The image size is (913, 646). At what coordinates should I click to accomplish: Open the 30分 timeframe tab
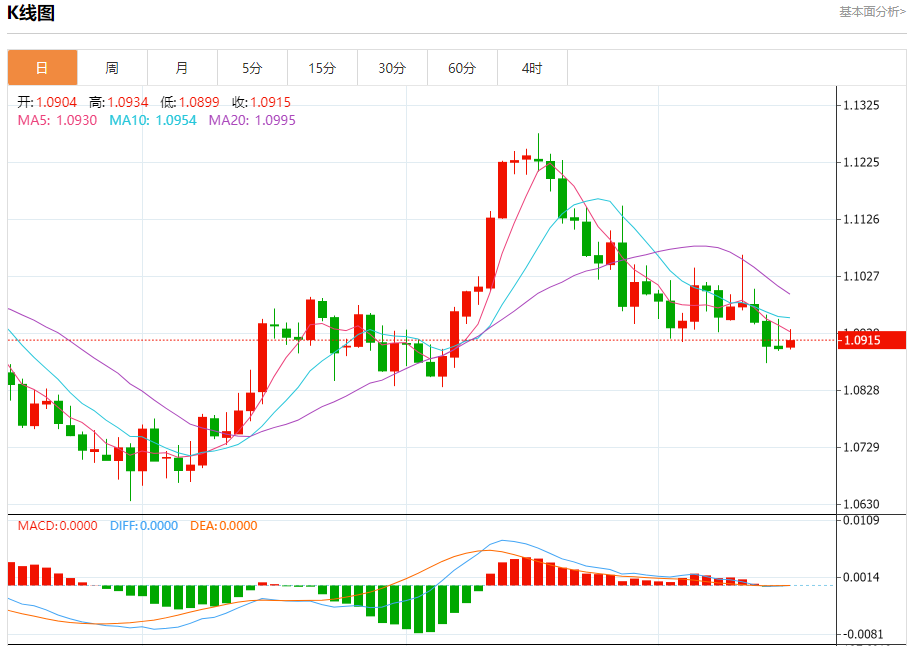point(392,68)
